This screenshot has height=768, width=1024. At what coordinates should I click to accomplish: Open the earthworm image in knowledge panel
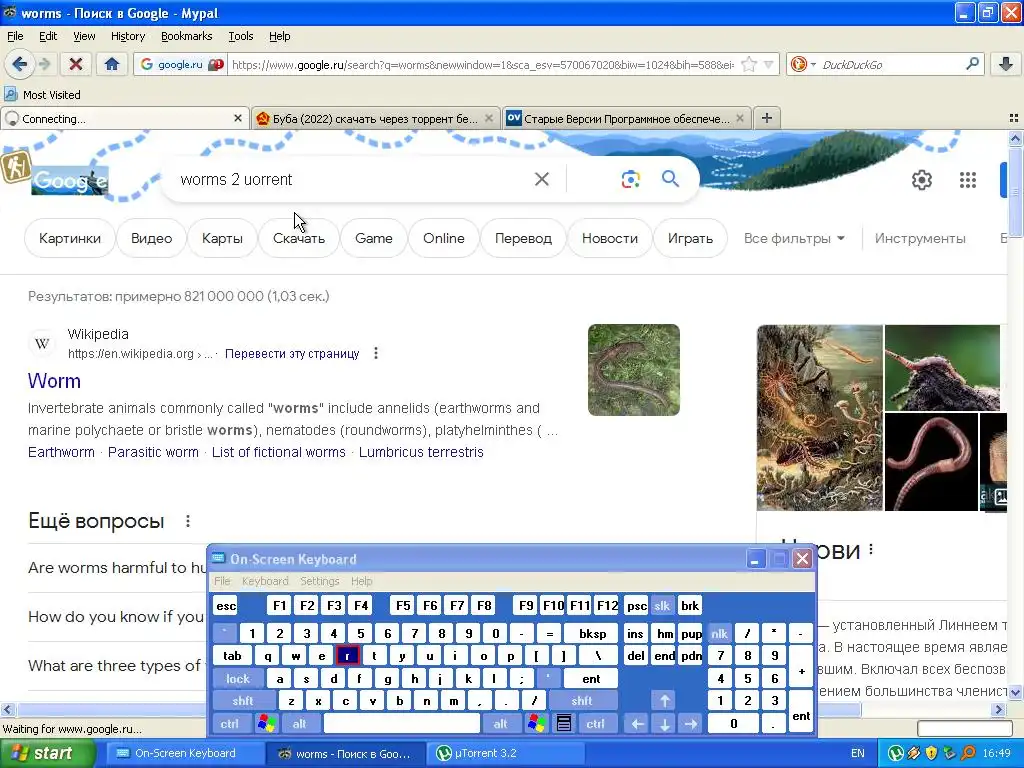931,462
